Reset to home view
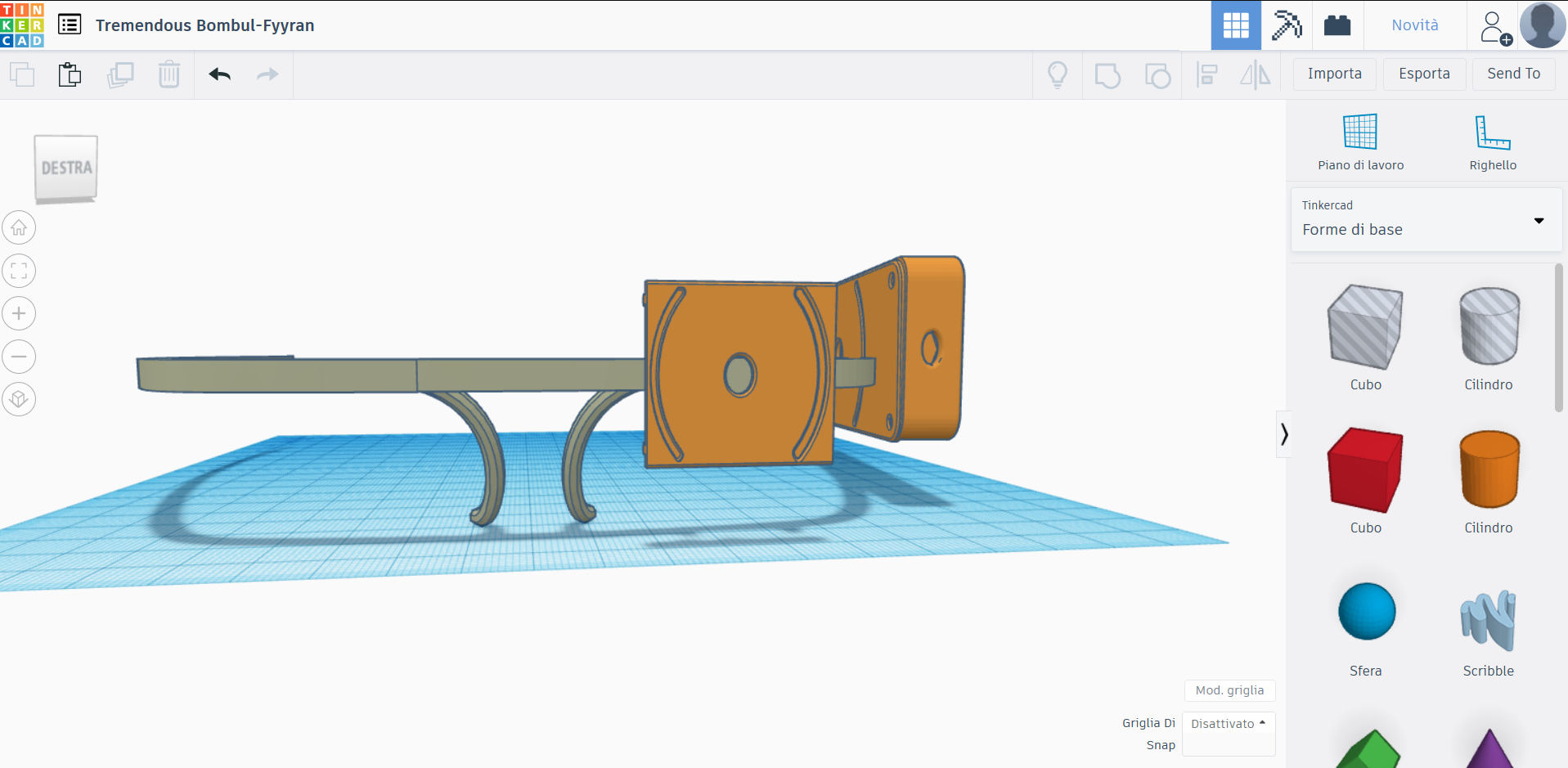The width and height of the screenshot is (1568, 768). pos(19,227)
